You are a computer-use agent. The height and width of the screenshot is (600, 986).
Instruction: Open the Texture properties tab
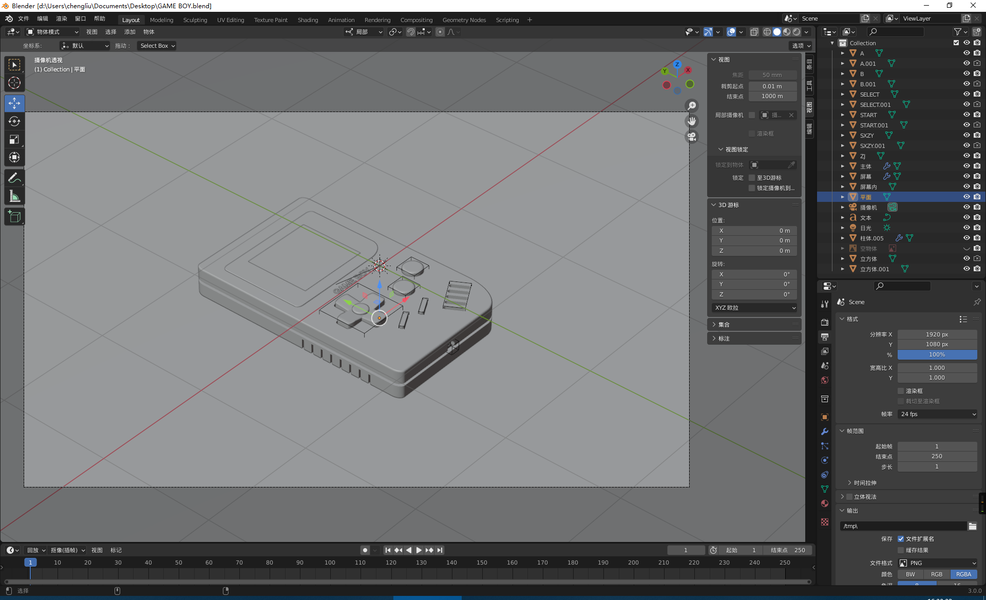(824, 522)
